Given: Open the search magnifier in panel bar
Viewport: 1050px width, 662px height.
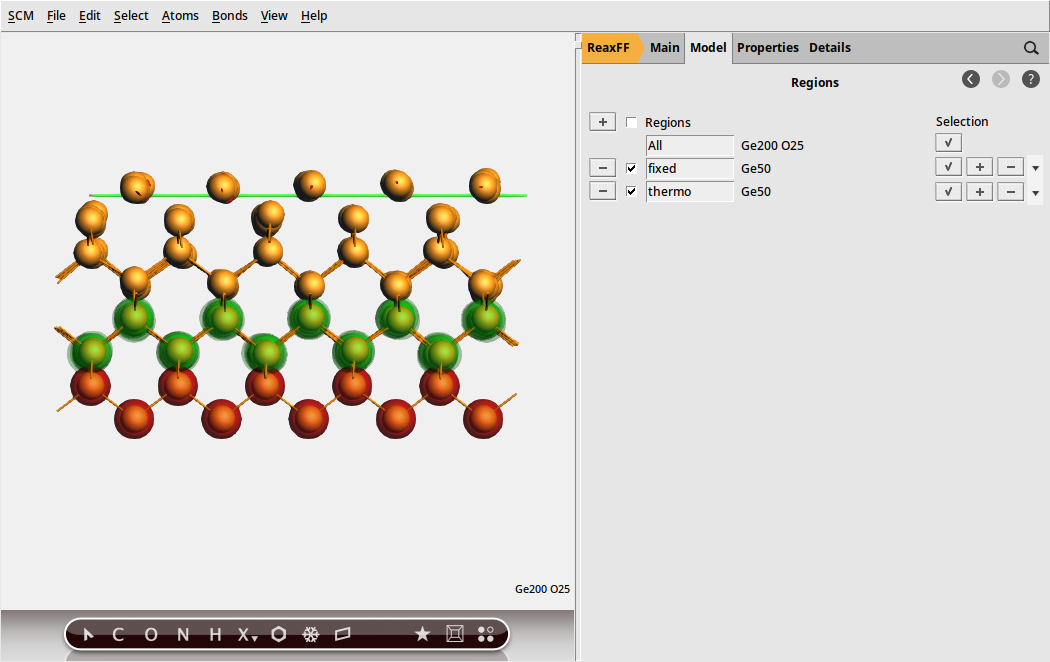Looking at the screenshot, I should (1031, 48).
